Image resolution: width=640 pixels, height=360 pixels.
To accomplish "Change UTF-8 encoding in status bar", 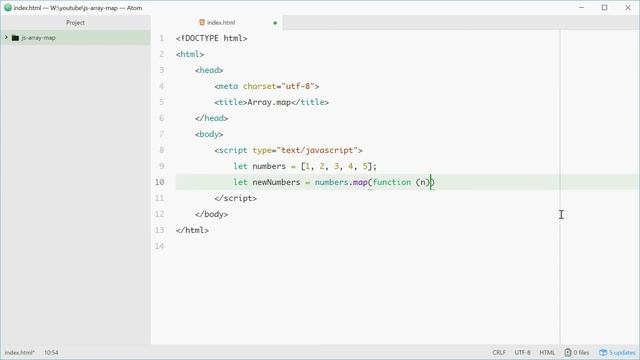I will (x=522, y=352).
